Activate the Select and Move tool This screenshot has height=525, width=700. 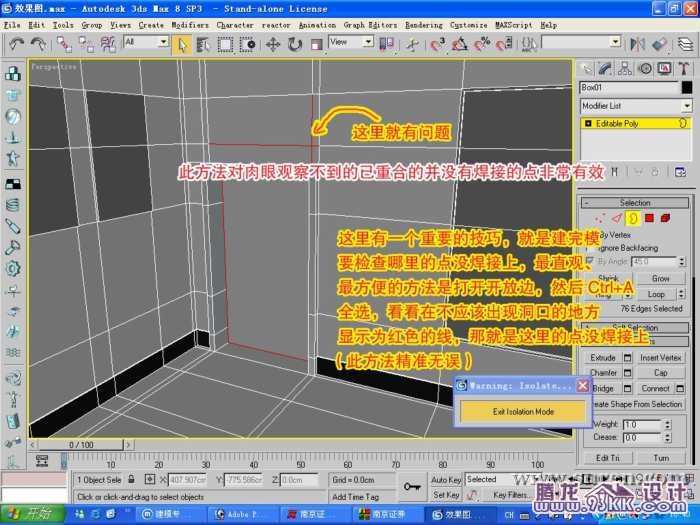coord(273,45)
